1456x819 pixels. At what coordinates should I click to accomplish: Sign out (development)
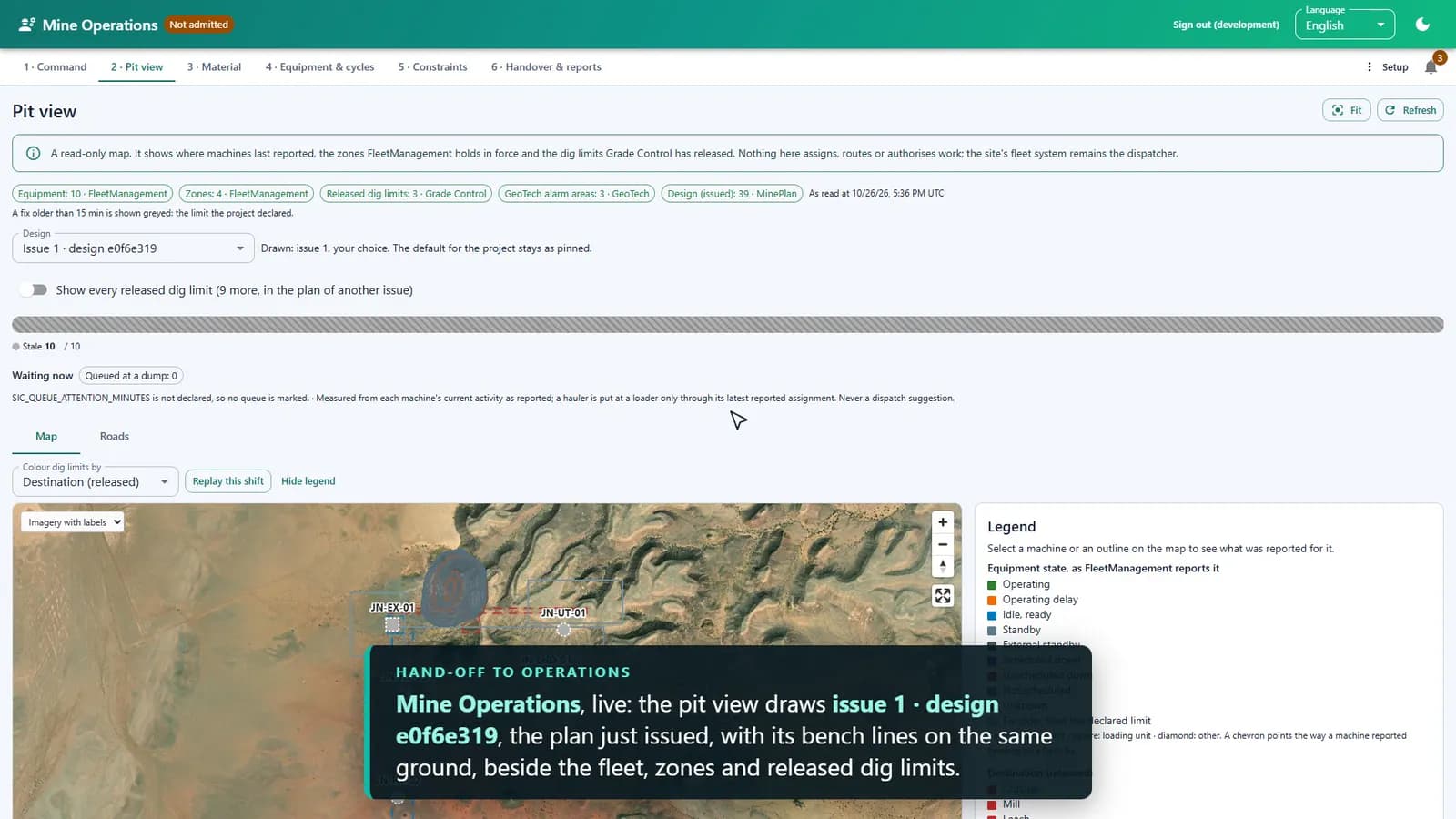coord(1226,25)
